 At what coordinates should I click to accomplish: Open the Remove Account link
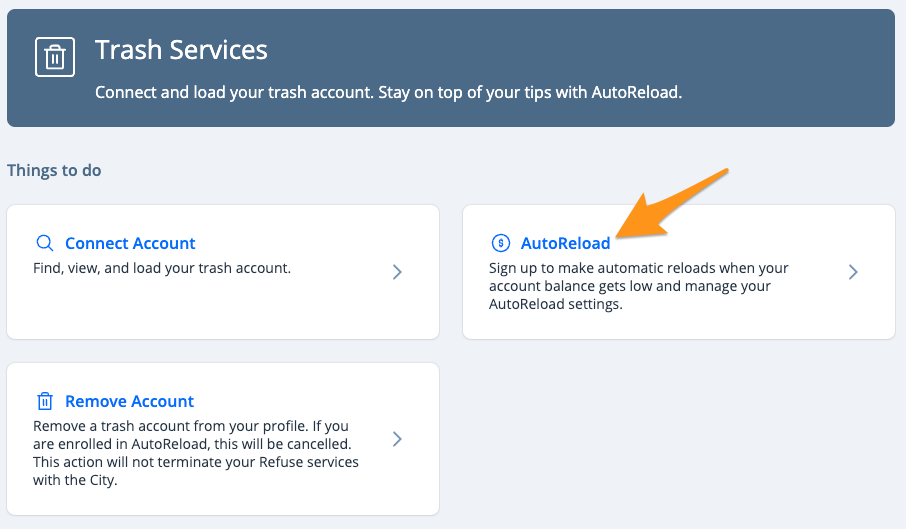(129, 401)
